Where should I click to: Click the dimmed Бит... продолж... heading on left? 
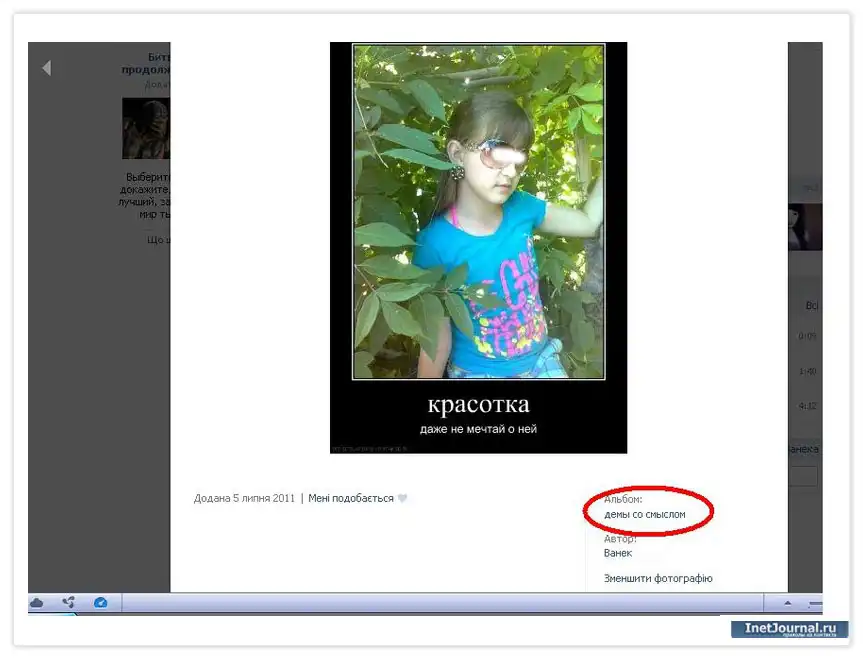coord(146,64)
